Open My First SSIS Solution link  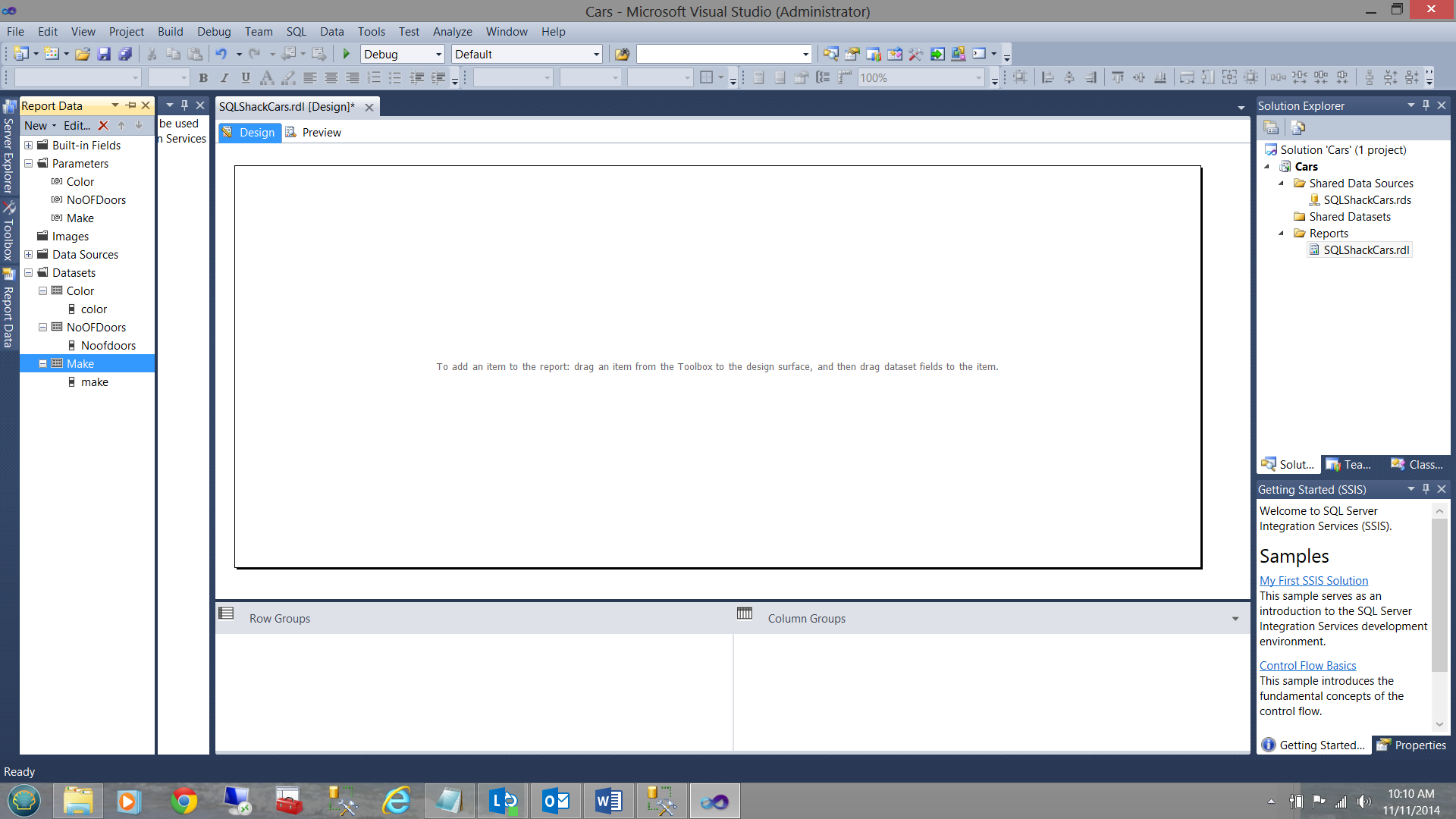[x=1313, y=581]
